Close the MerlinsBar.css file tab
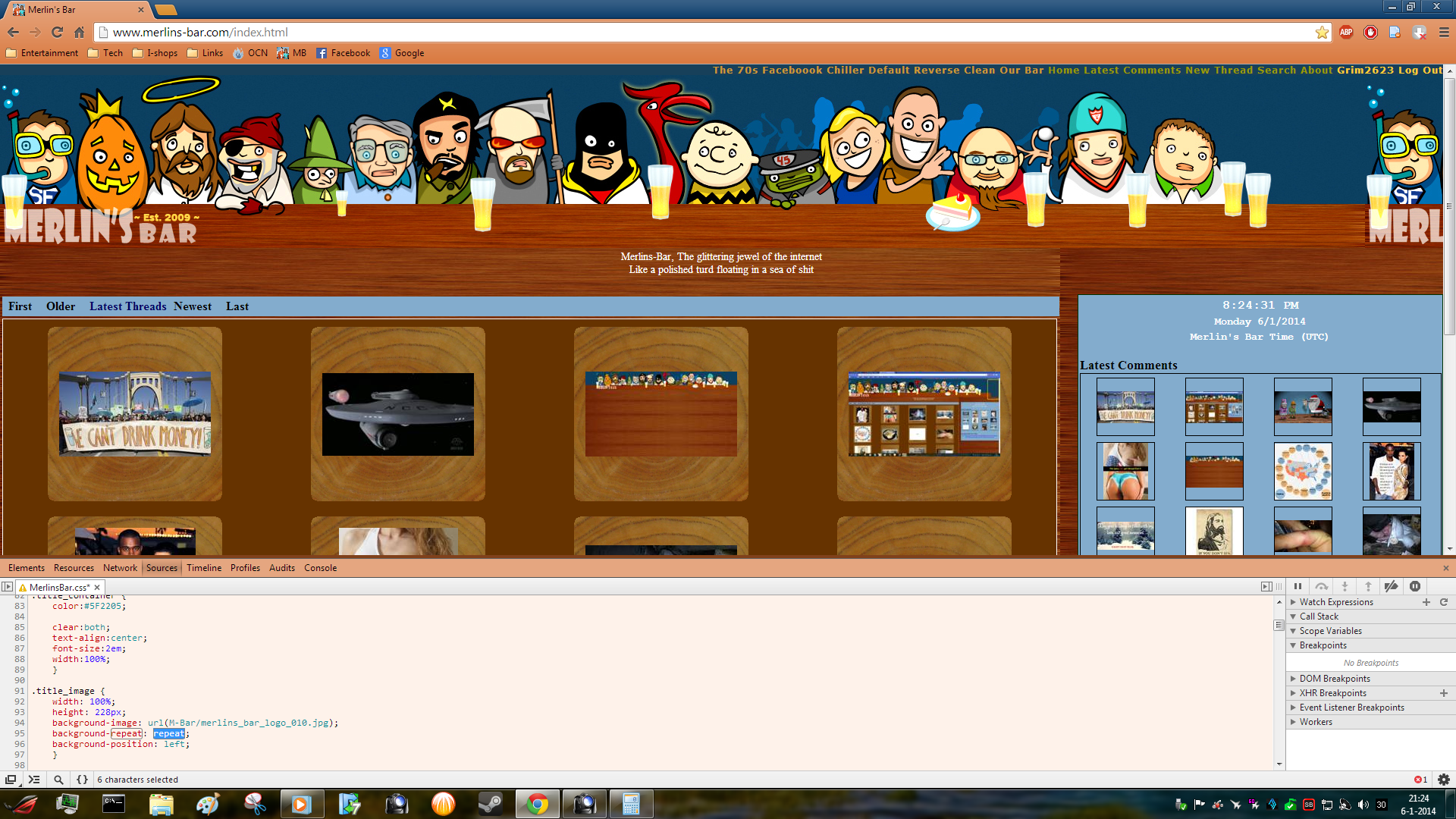This screenshot has height=819, width=1456. pyautogui.click(x=97, y=587)
